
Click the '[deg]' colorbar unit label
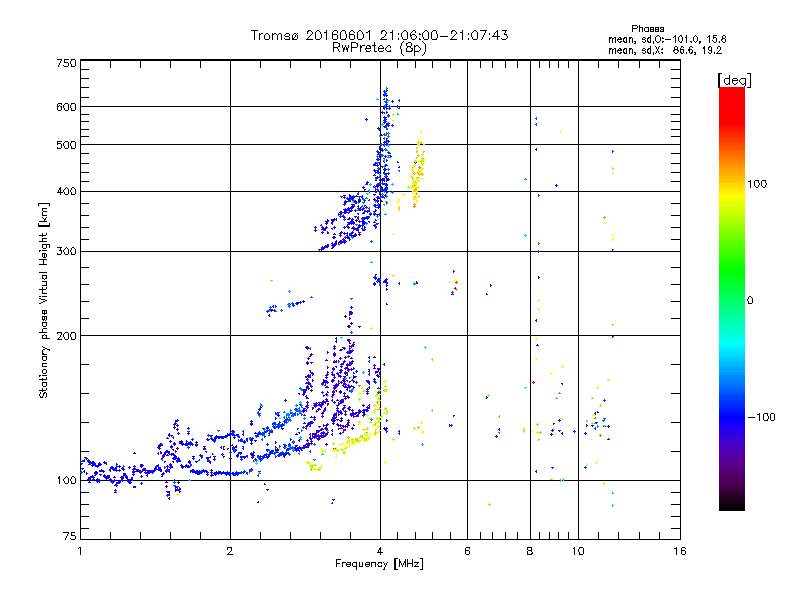(734, 80)
